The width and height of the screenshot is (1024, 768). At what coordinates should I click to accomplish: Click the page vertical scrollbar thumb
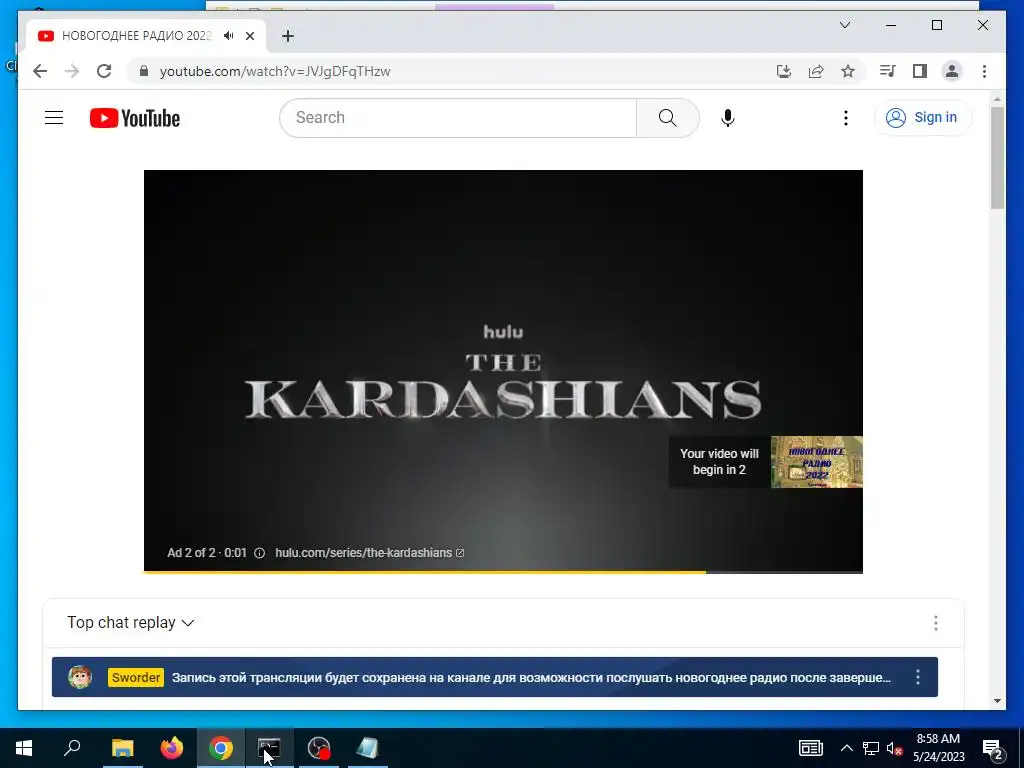(997, 157)
